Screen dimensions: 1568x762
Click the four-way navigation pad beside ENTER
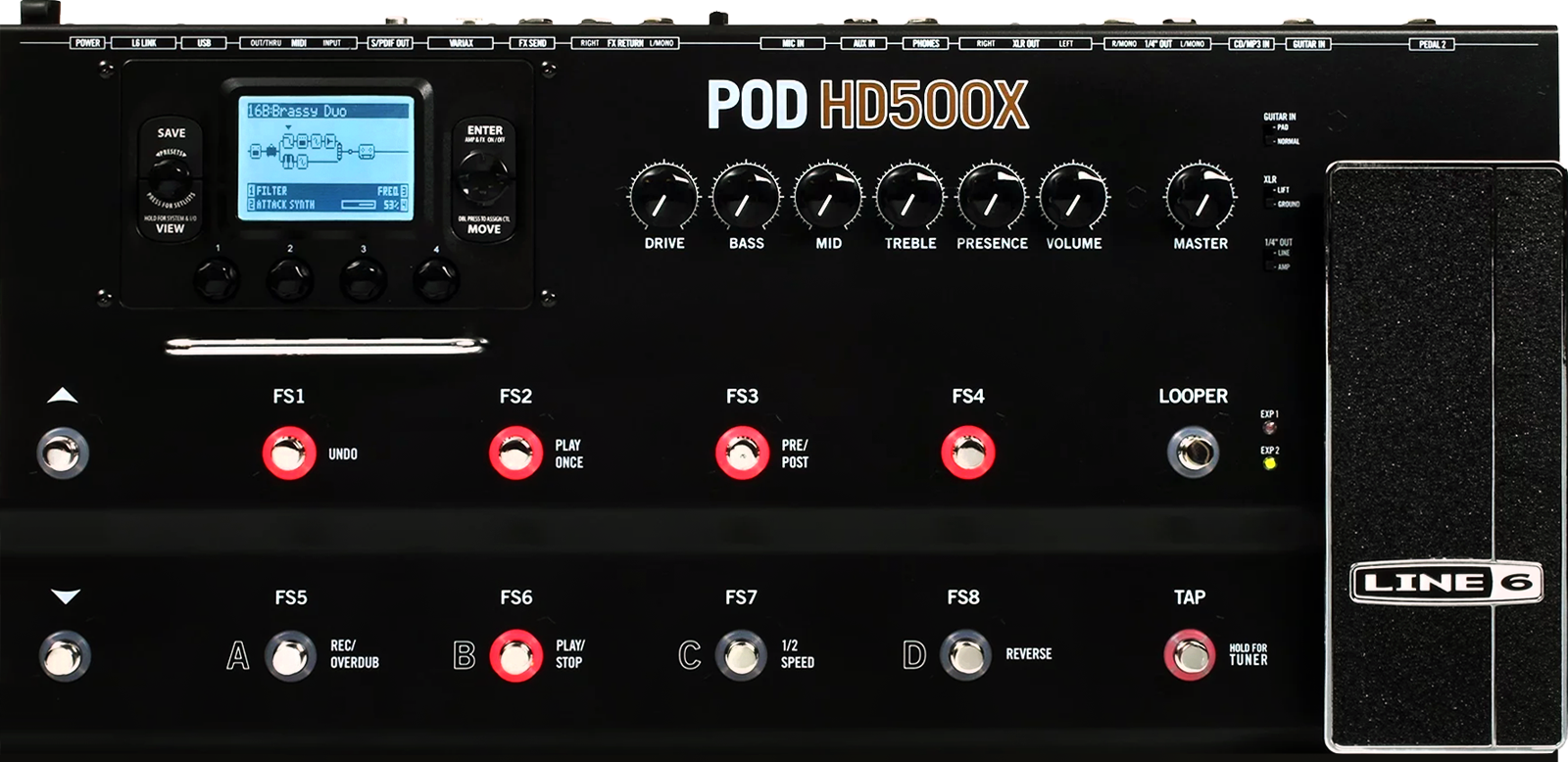(x=483, y=178)
